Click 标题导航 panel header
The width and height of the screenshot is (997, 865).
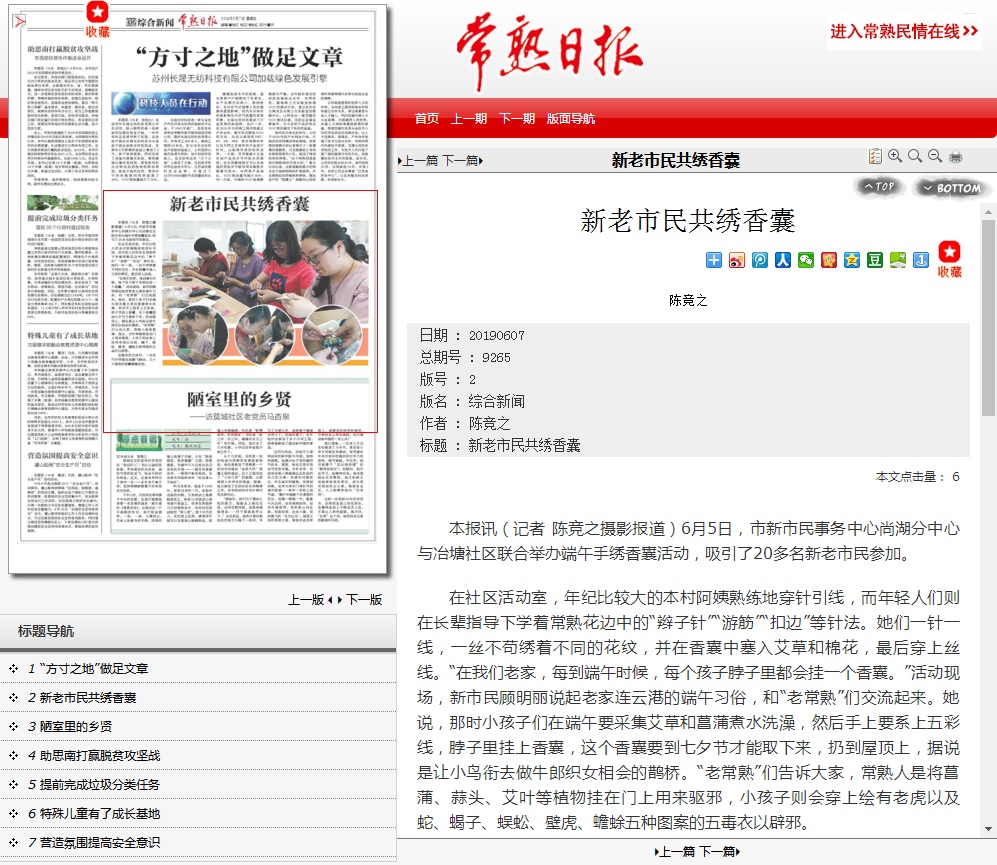click(198, 632)
